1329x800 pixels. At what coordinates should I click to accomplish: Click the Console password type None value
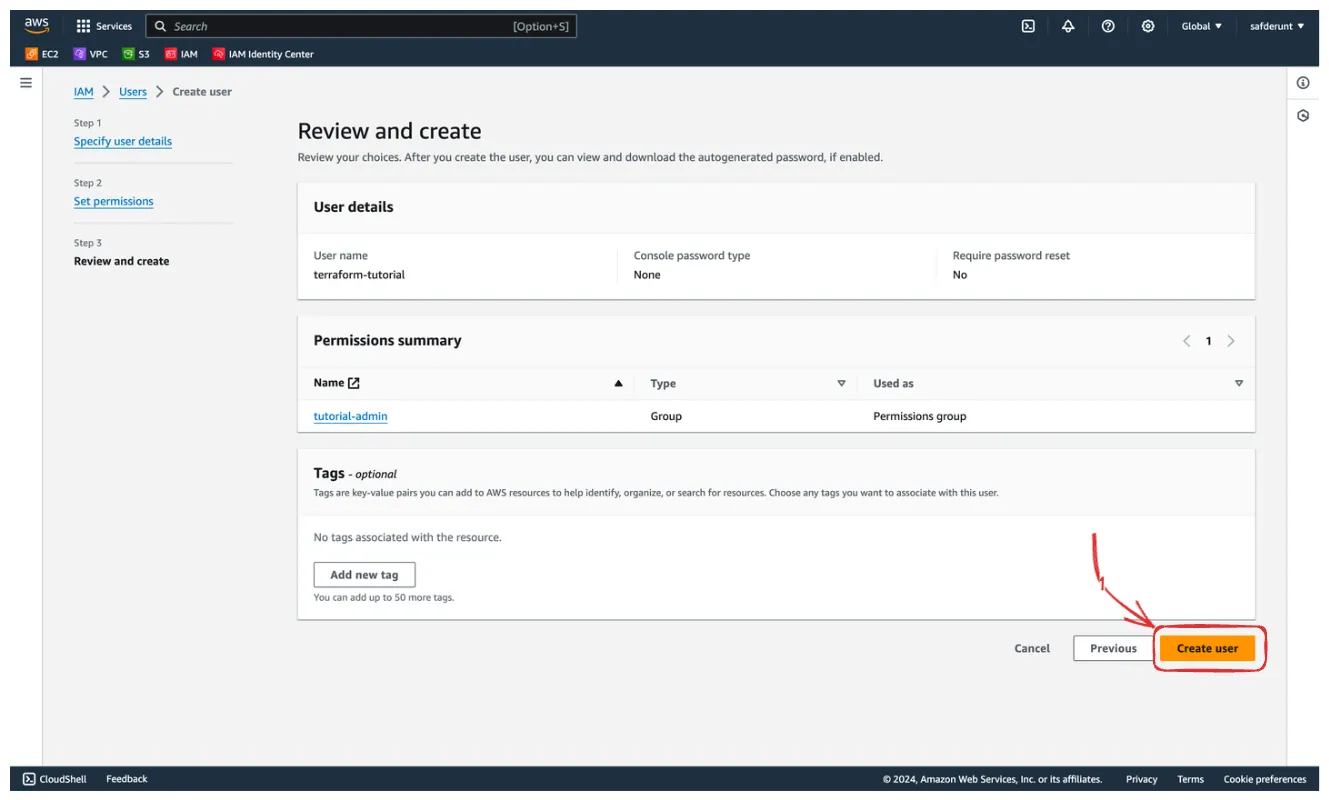647,274
